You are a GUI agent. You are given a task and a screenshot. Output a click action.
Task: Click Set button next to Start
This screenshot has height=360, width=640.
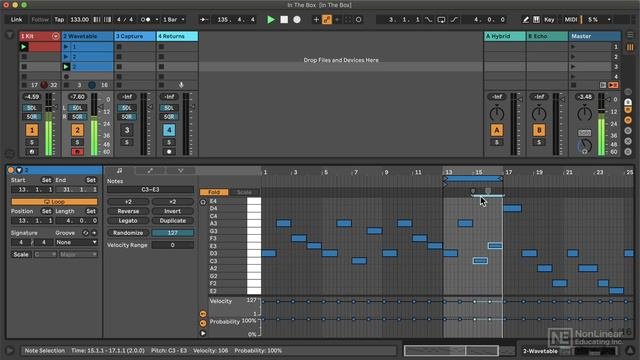point(47,180)
